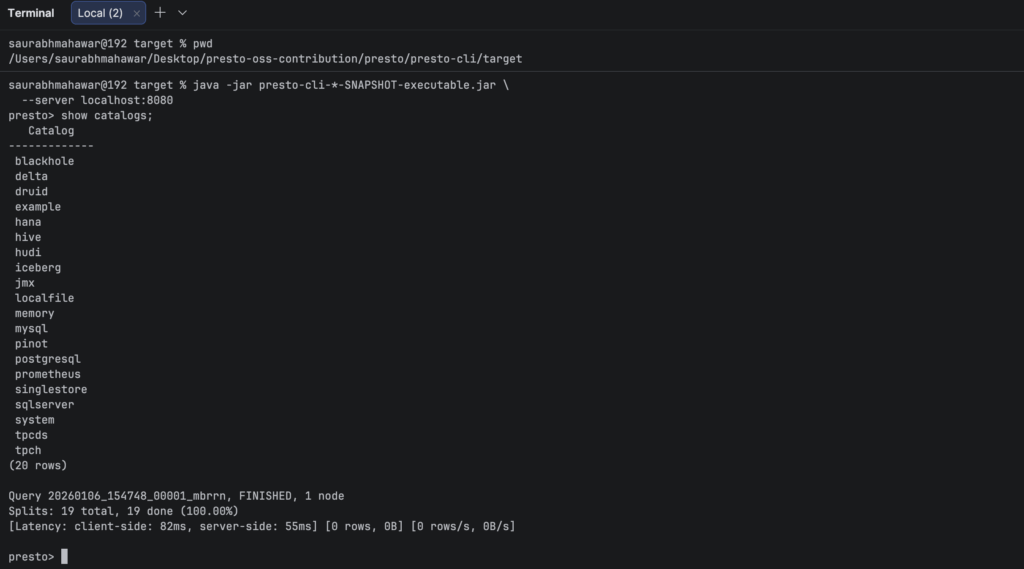Click the Query ID FINISHED status line
The width and height of the screenshot is (1024, 569).
click(176, 496)
